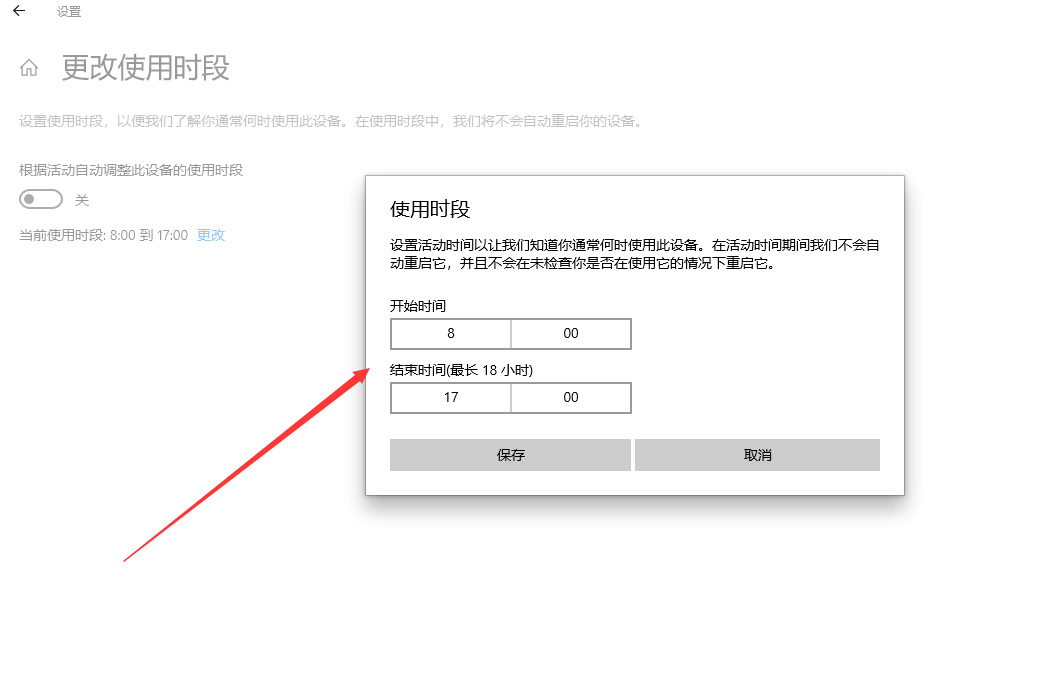This screenshot has height=673, width=1037.
Task: Open the 更改 link to change active hours
Action: [209, 234]
